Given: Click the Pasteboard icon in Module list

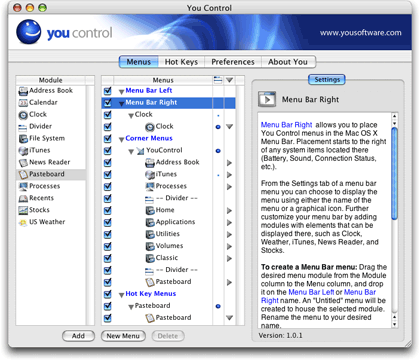Looking at the screenshot, I should pos(23,174).
